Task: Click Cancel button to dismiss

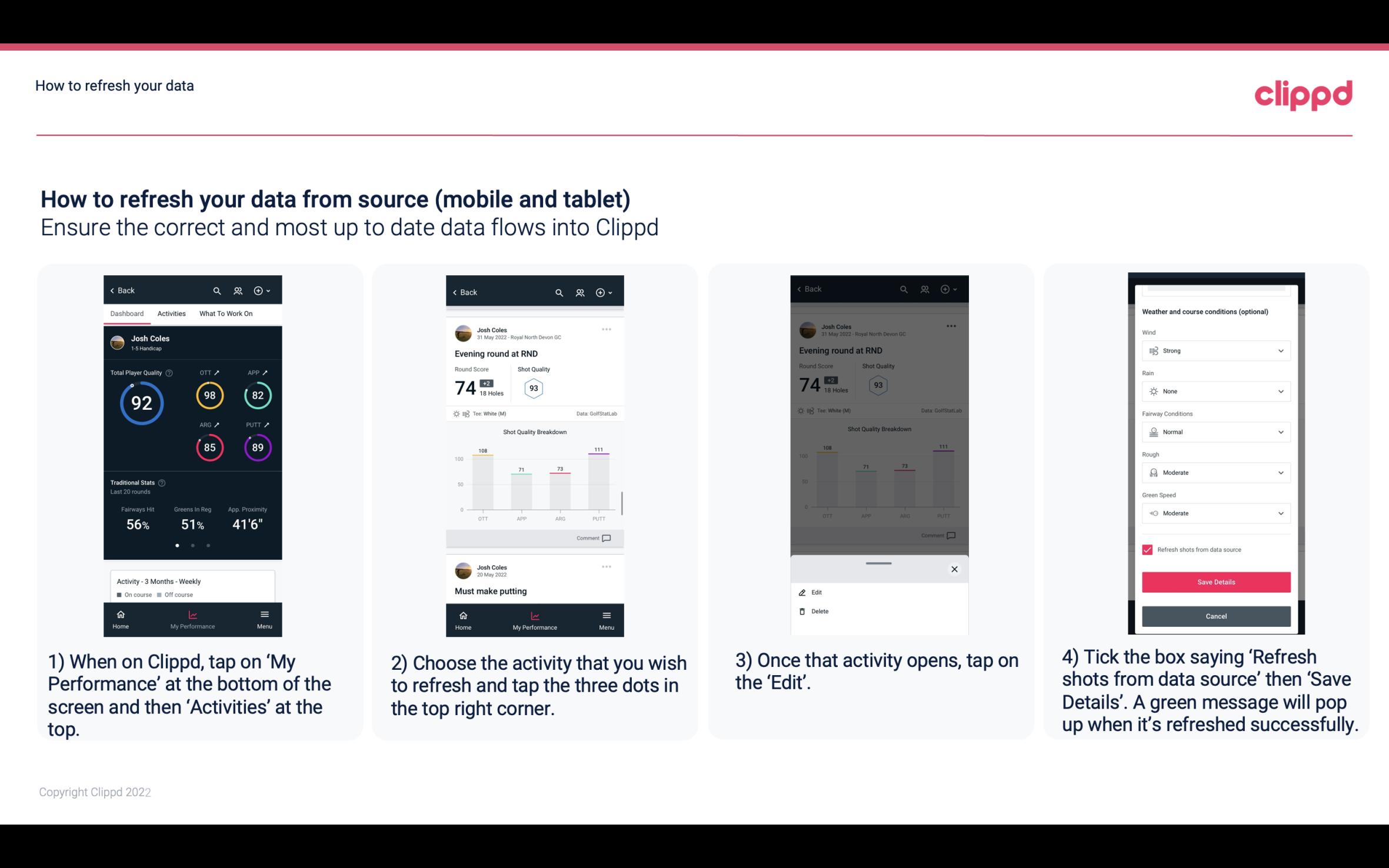Action: tap(1216, 616)
